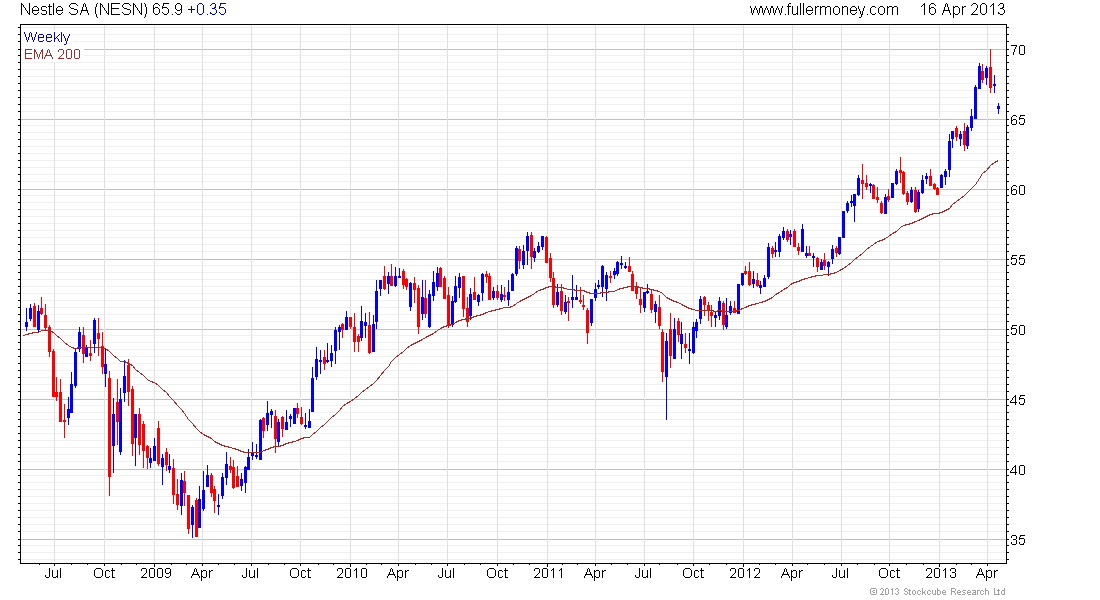Screen dimensions: 1100x600
Task: Click the final Apr label after 2013
Action: (x=987, y=573)
